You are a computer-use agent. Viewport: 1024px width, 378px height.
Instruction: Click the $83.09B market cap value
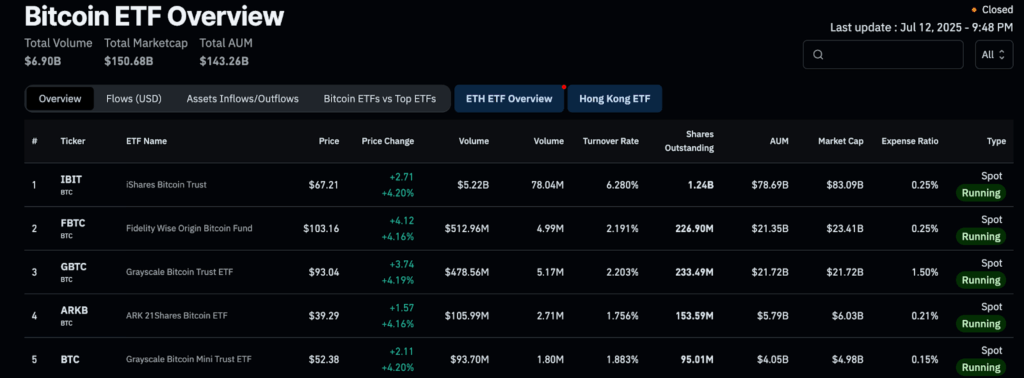pos(845,185)
